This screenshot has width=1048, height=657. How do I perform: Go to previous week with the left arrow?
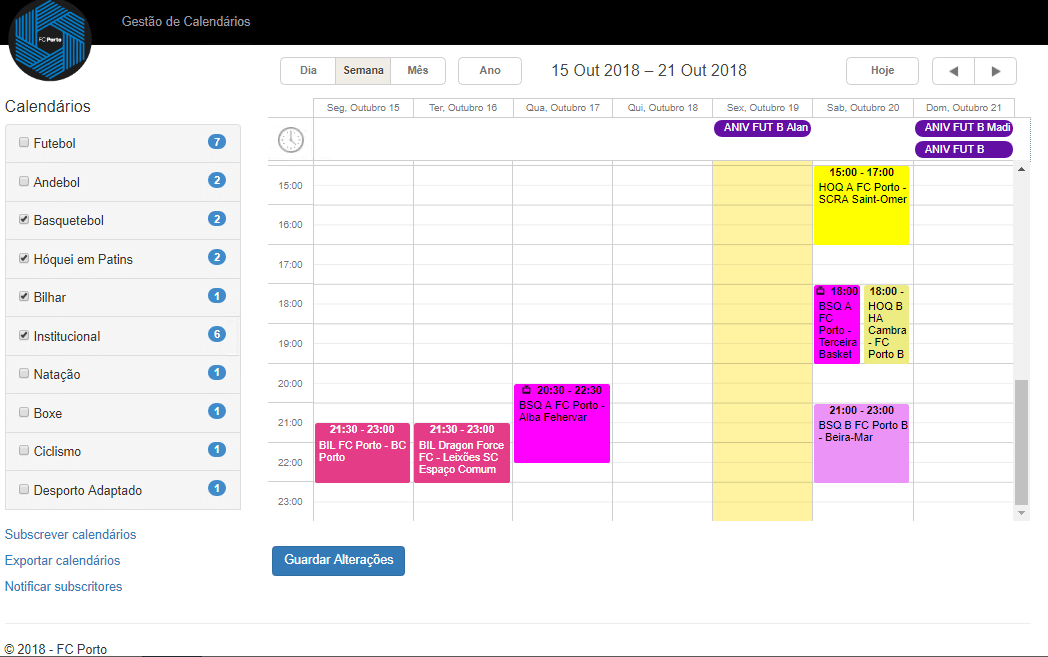[953, 70]
